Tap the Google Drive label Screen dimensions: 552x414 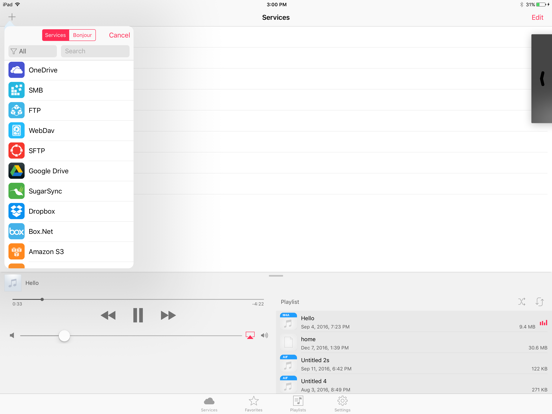tap(49, 171)
